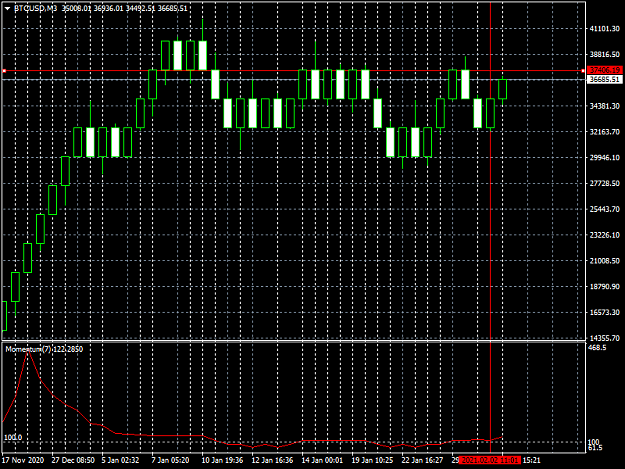
Task: Click the 15:21 time axis label
Action: [x=531, y=460]
